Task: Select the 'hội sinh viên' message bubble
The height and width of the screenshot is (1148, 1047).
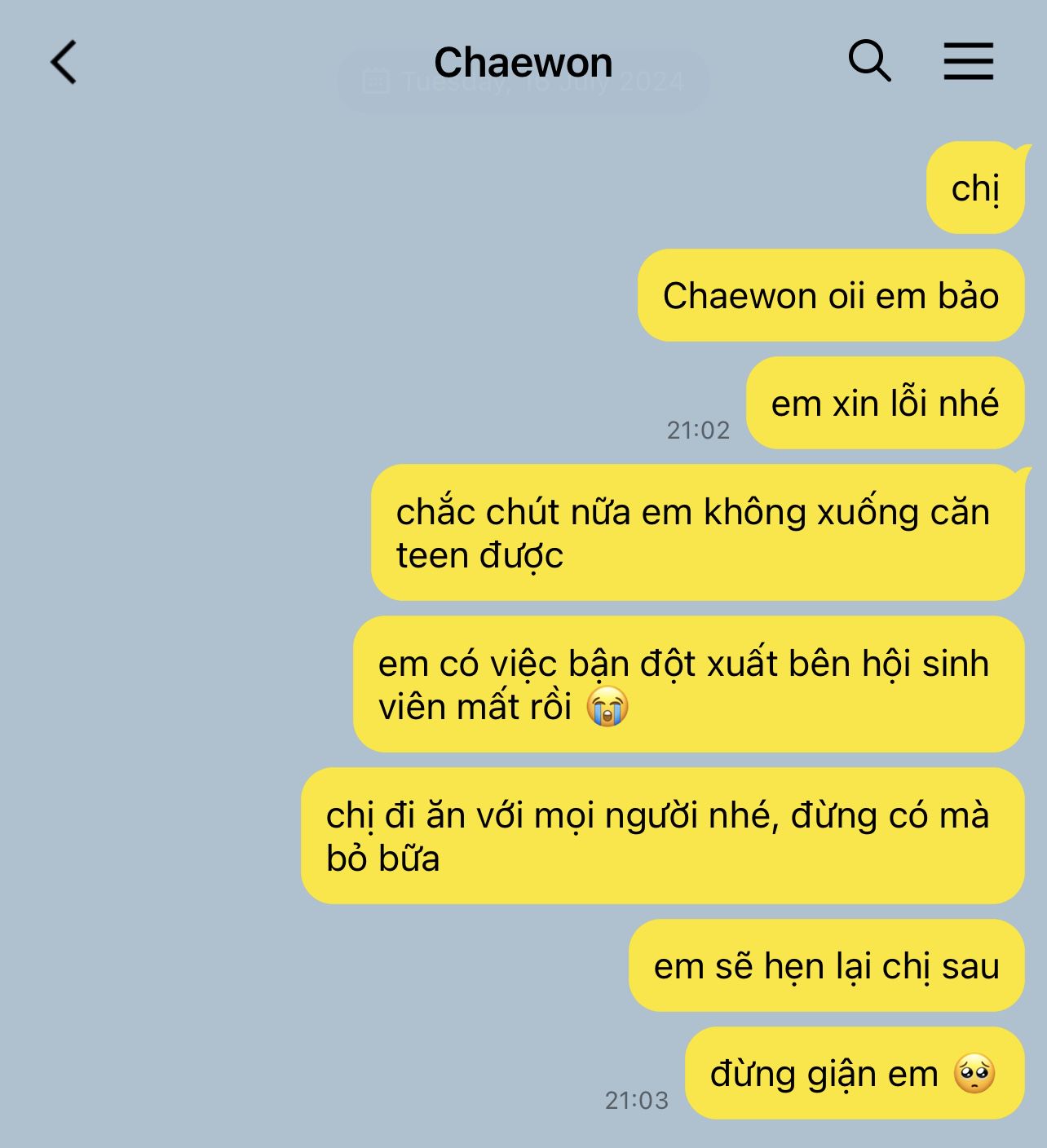Action: coord(689,684)
